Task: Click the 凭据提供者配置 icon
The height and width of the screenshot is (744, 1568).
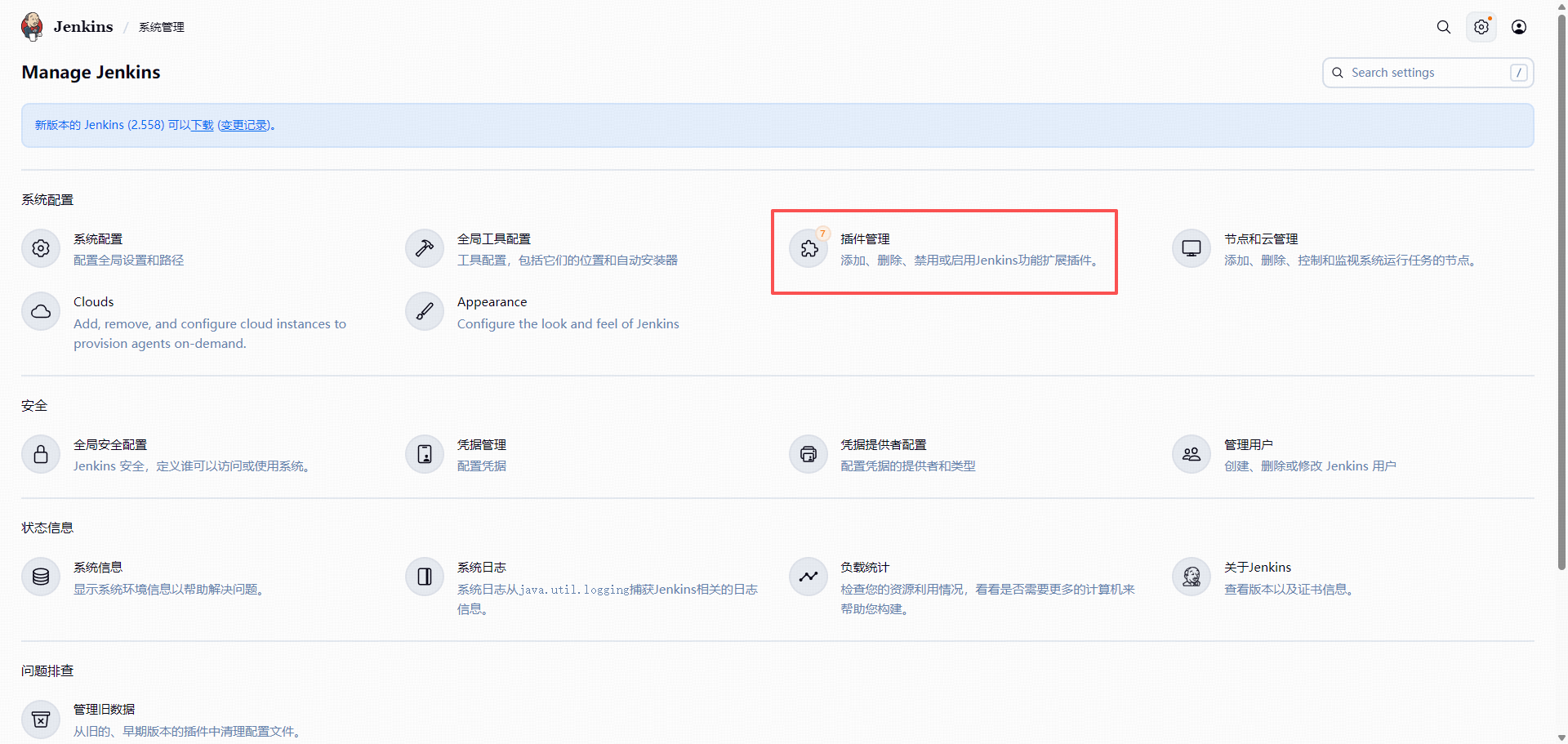Action: click(x=808, y=454)
